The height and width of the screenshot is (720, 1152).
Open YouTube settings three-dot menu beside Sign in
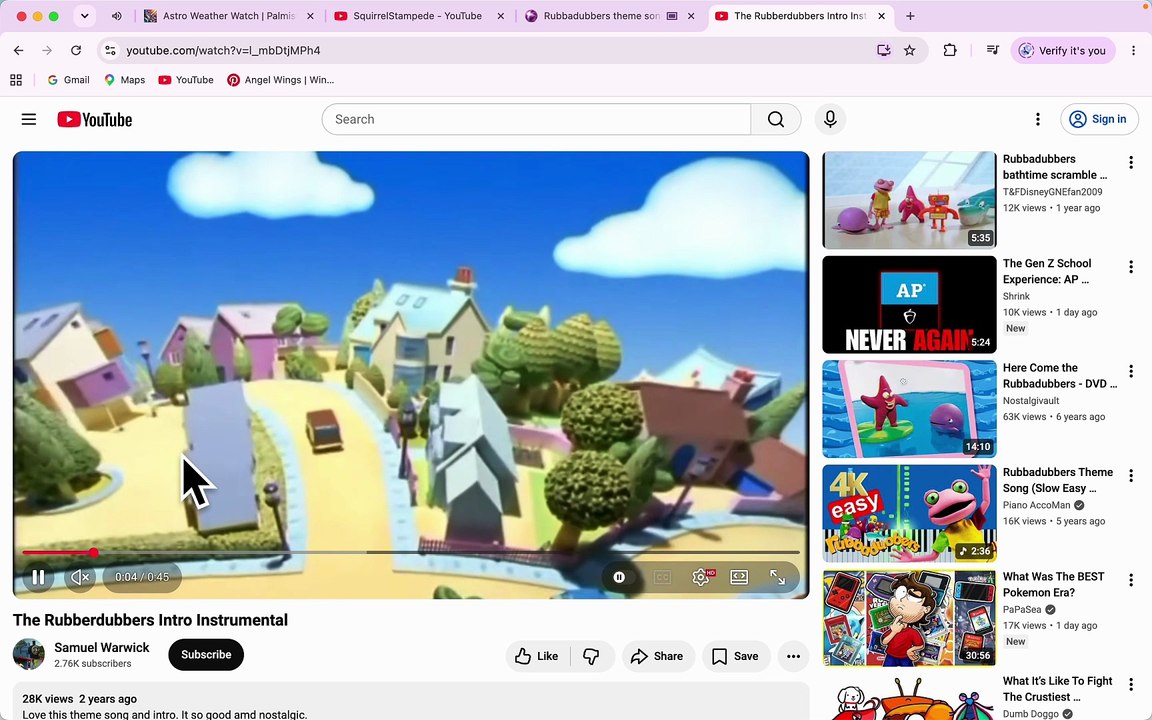1037,119
